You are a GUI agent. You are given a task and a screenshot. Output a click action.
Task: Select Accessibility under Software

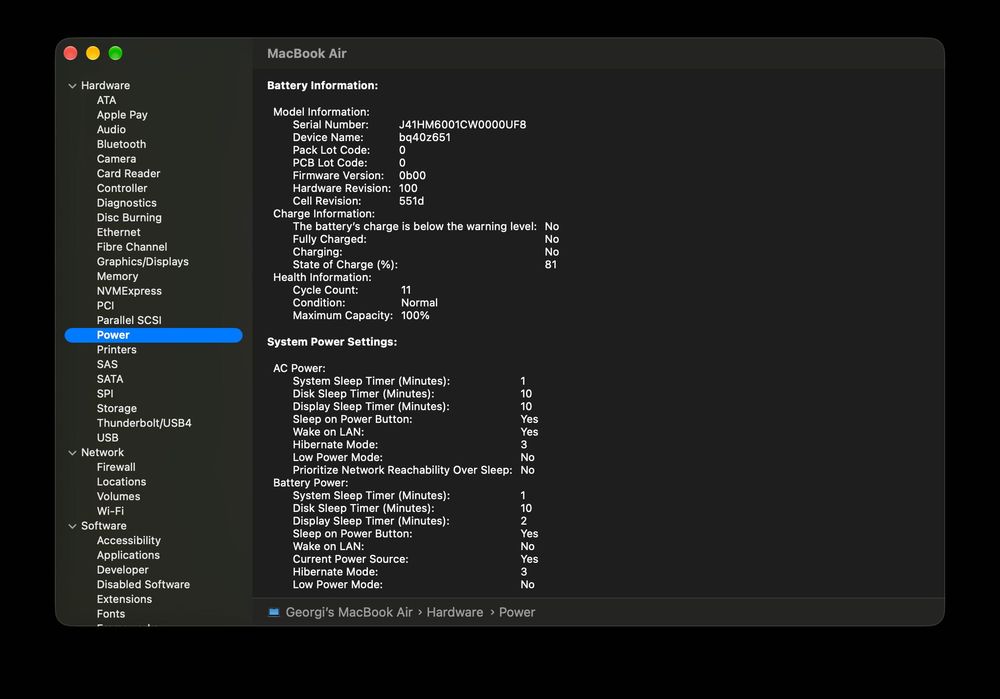point(129,540)
